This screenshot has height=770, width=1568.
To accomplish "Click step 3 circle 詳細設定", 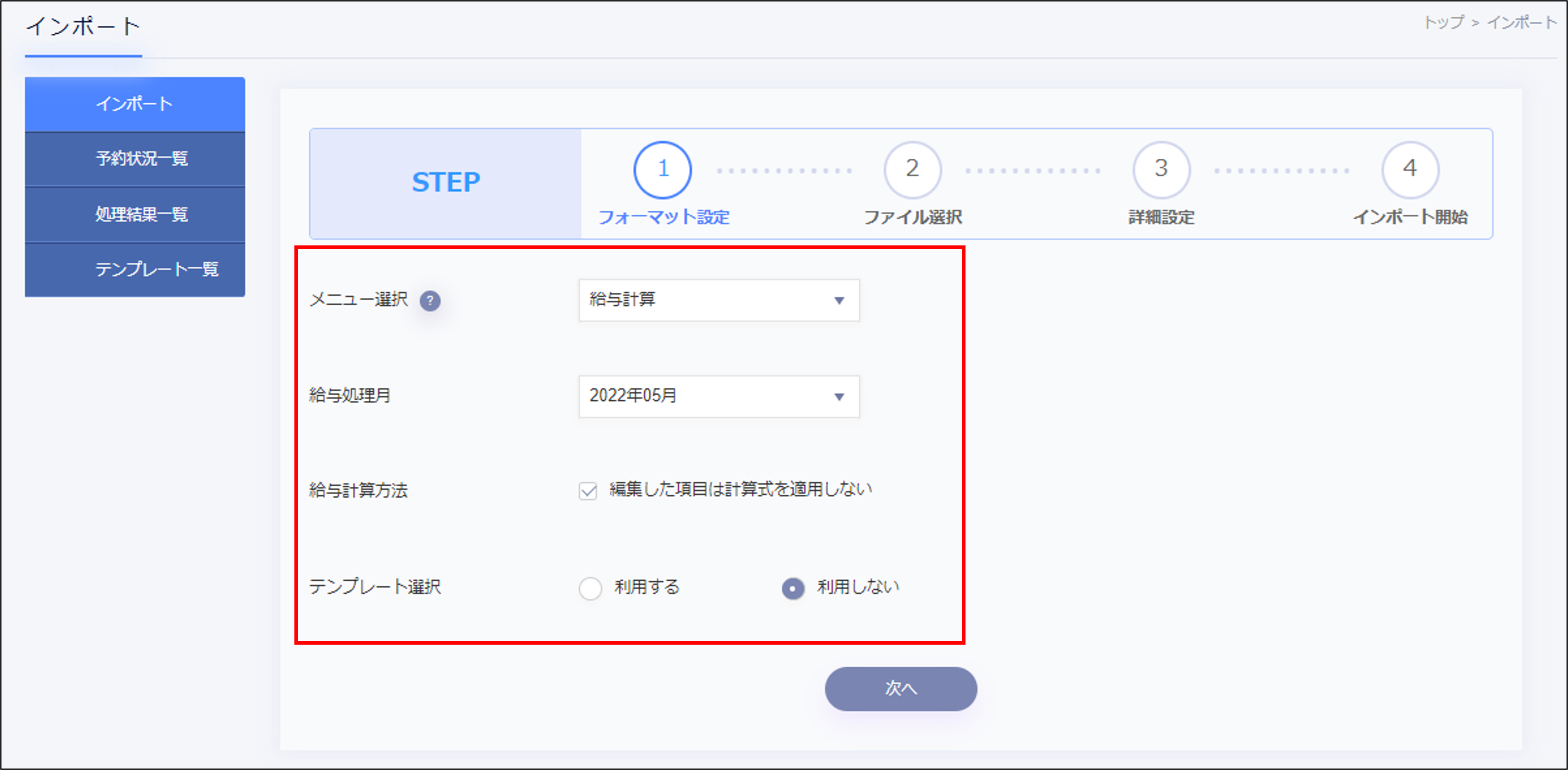I will 1160,170.
